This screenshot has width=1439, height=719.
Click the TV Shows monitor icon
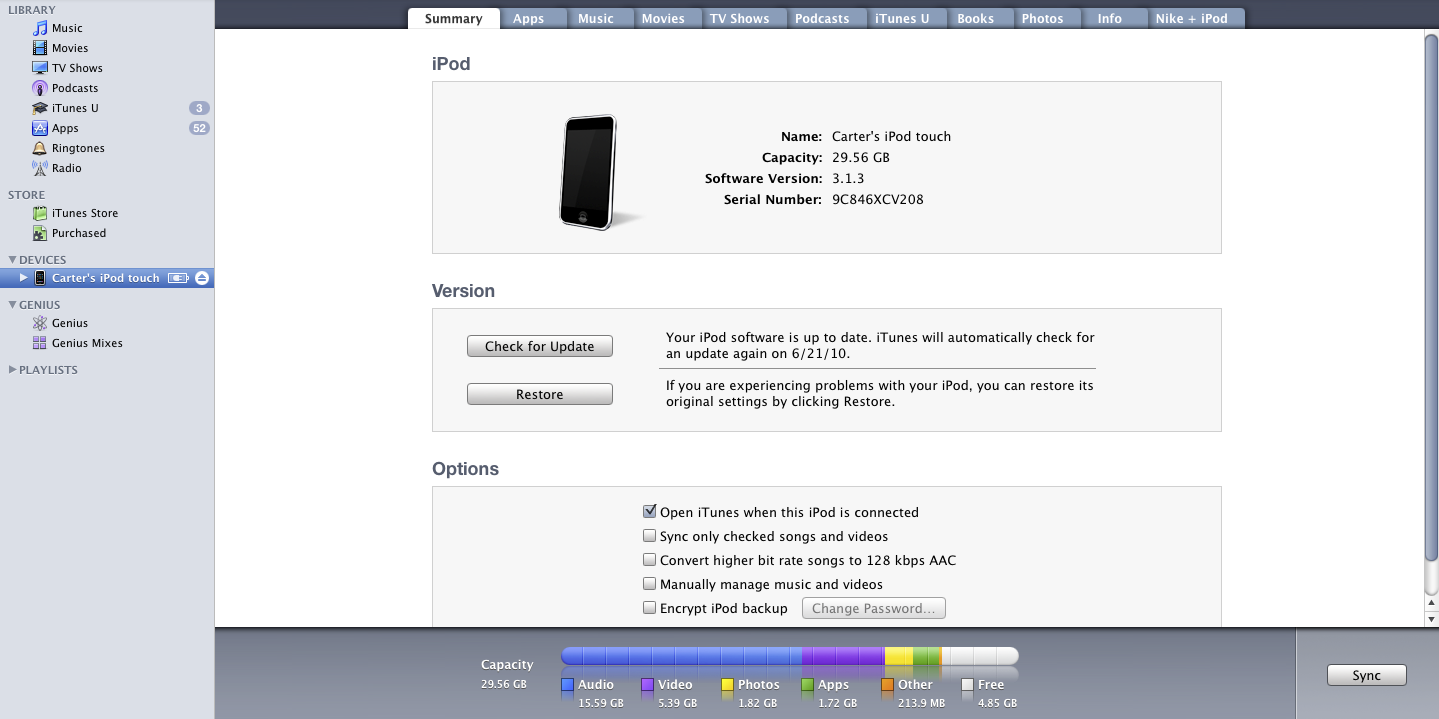pyautogui.click(x=40, y=68)
